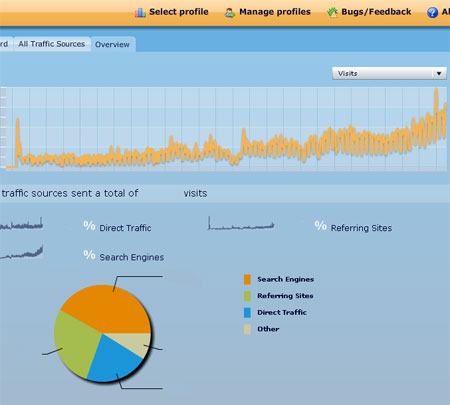Open the Search Engines sparkline thumbnail
Image resolution: width=450 pixels, height=405 pixels.
(x=22, y=252)
